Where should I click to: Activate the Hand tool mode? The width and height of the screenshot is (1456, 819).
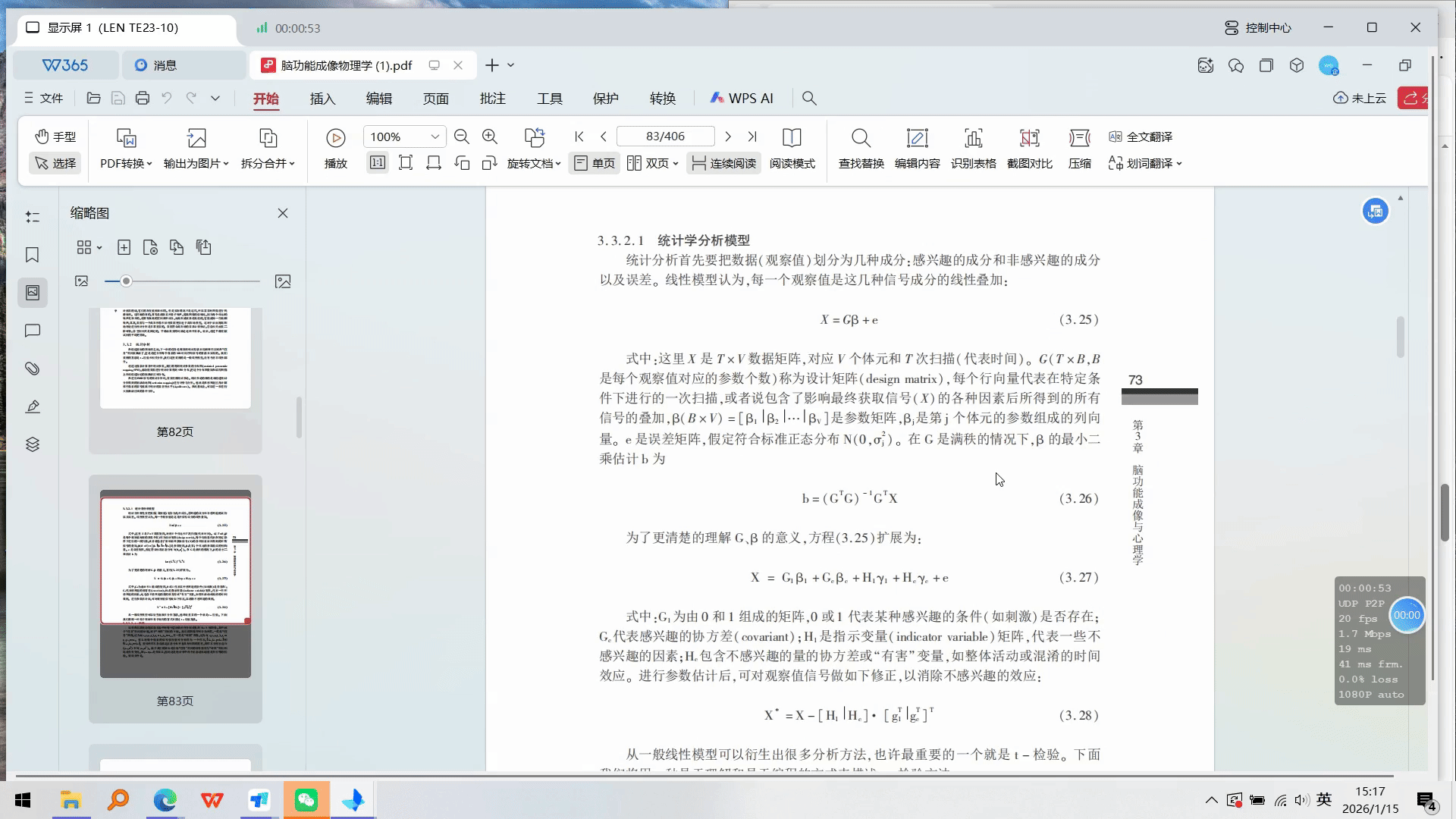pyautogui.click(x=55, y=136)
